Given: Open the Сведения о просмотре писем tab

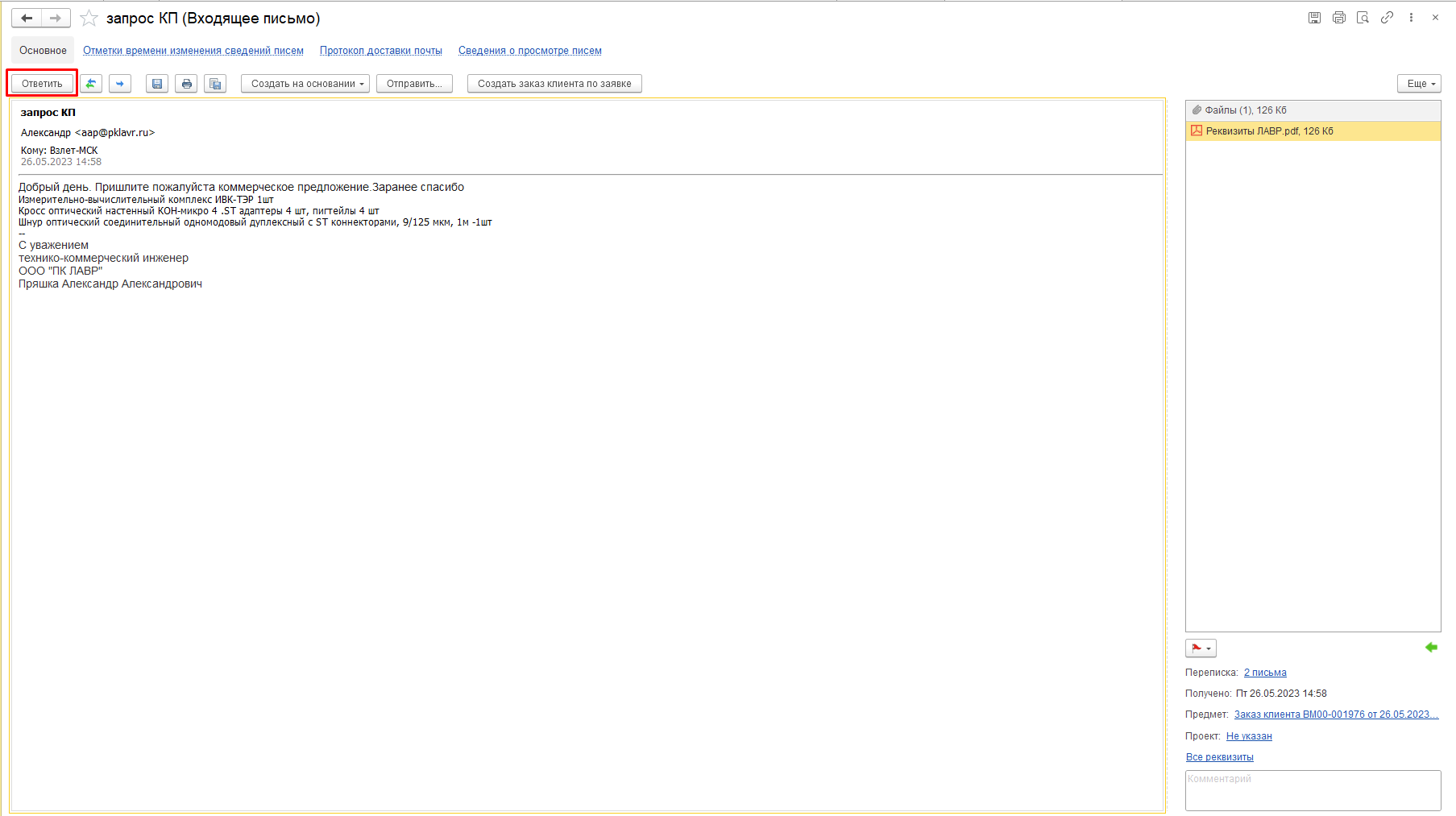Looking at the screenshot, I should 530,51.
